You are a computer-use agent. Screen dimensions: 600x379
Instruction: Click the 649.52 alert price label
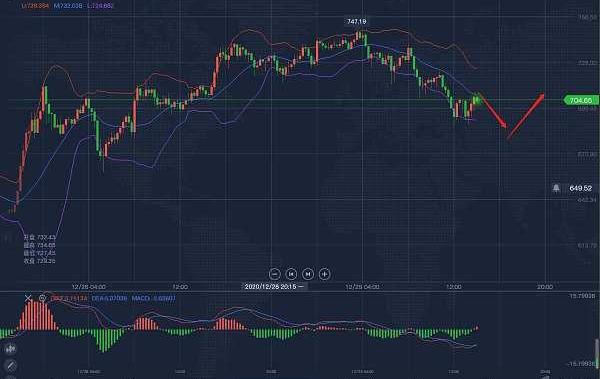point(580,188)
